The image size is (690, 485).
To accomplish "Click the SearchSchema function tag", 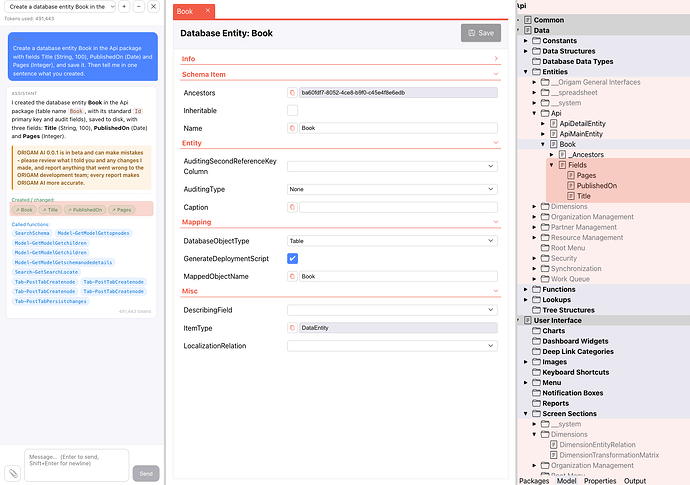I will pyautogui.click(x=32, y=233).
